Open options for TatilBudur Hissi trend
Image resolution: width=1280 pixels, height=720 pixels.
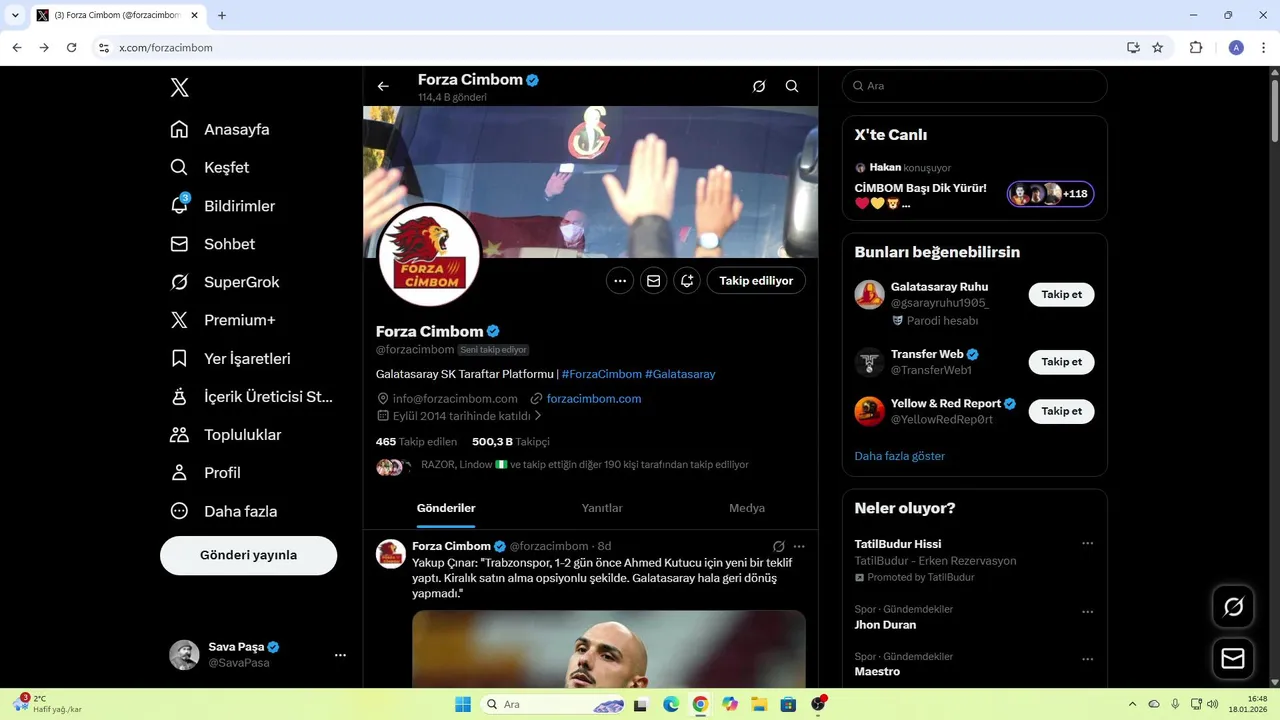click(x=1088, y=544)
